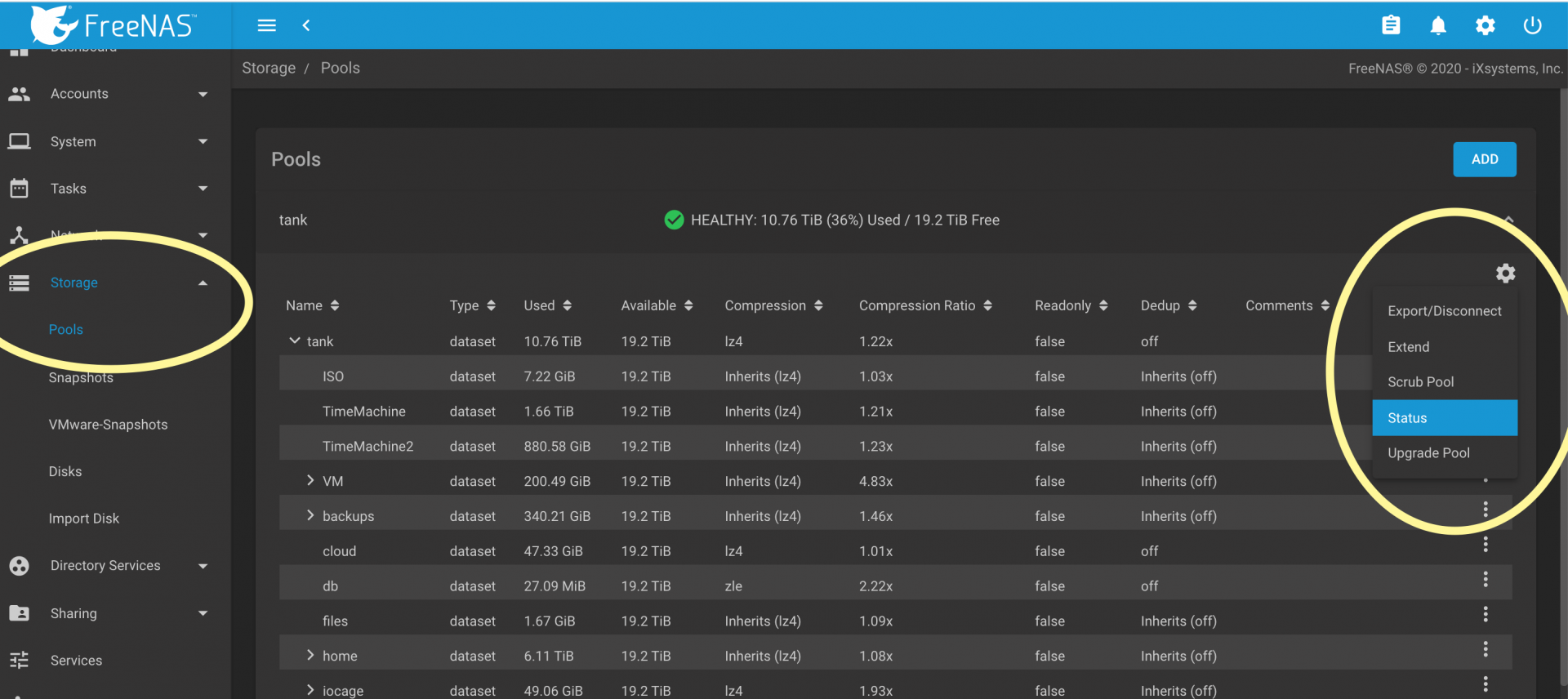
Task: Select Export/Disconnect from pool menu
Action: pyautogui.click(x=1445, y=311)
